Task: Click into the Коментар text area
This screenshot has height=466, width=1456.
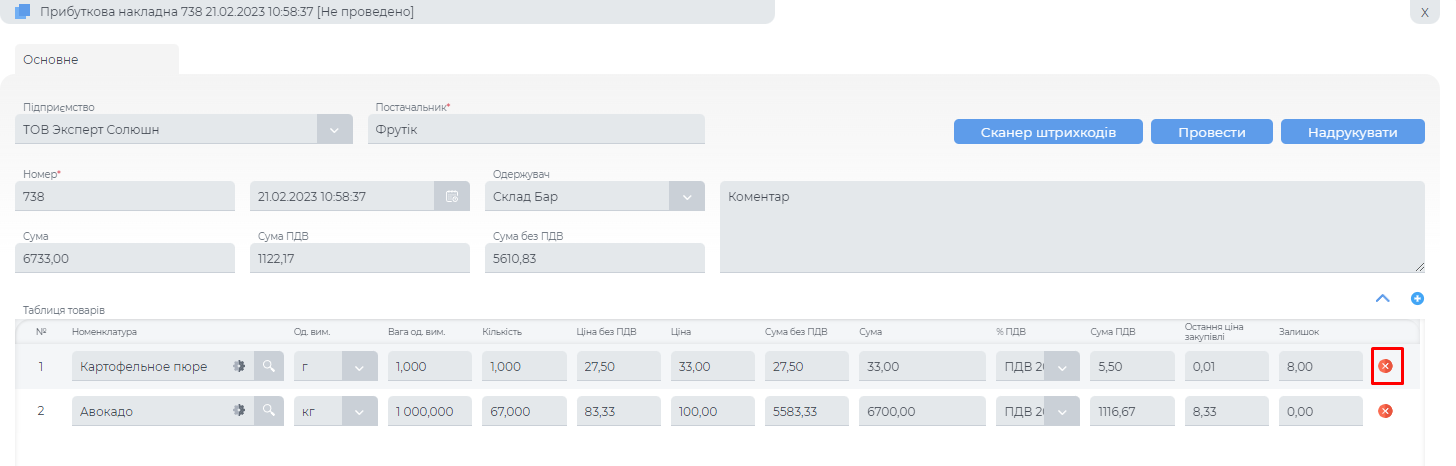Action: point(1071,226)
